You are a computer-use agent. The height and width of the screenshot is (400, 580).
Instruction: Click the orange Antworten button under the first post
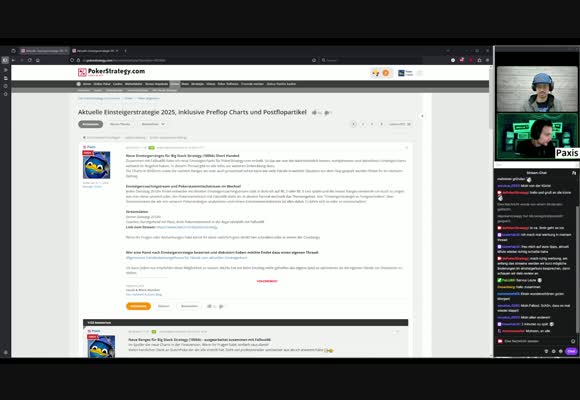[x=138, y=306]
